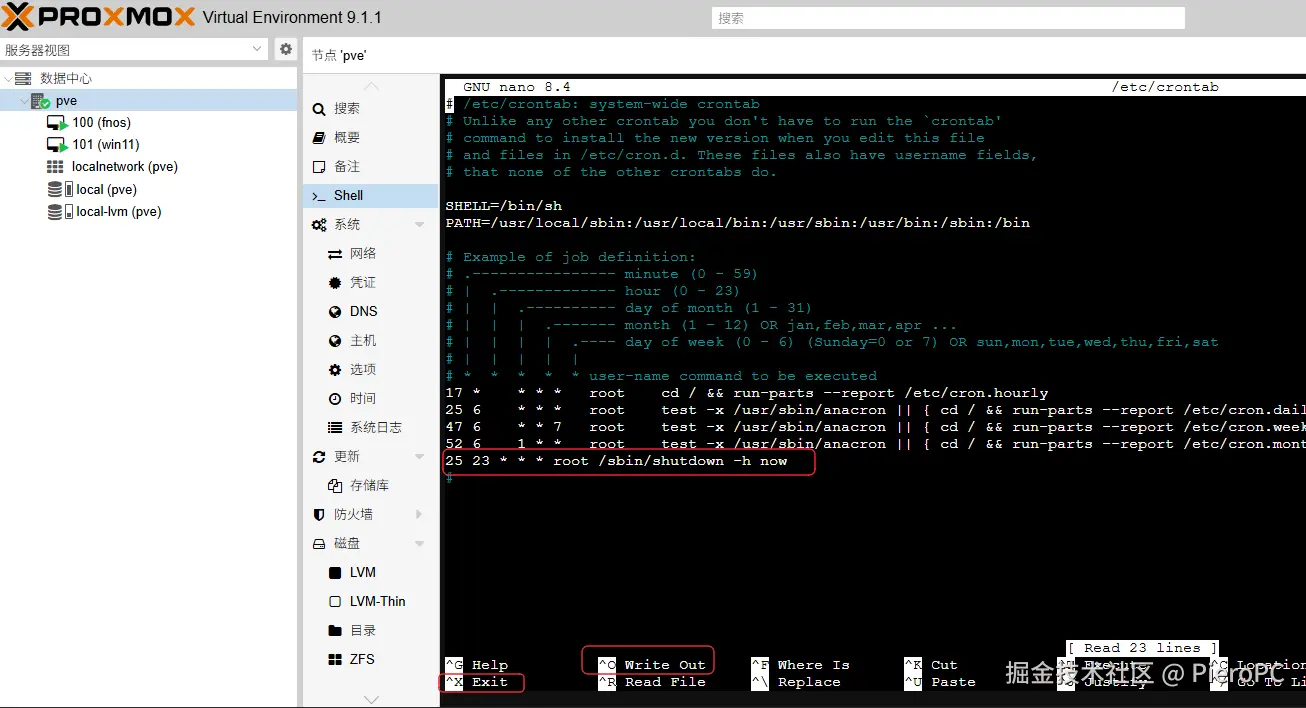The width and height of the screenshot is (1306, 708).
Task: Open 凭证 certificates page
Action: tap(362, 282)
